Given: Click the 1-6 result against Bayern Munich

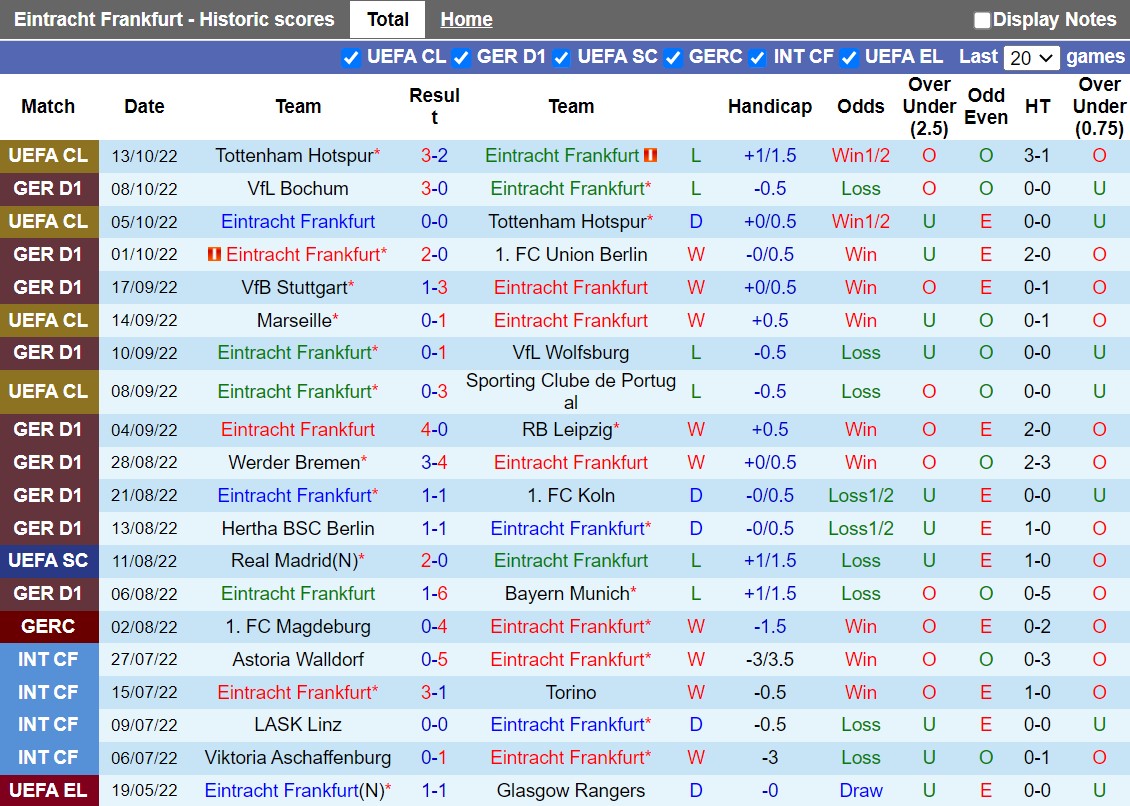Looking at the screenshot, I should [434, 593].
